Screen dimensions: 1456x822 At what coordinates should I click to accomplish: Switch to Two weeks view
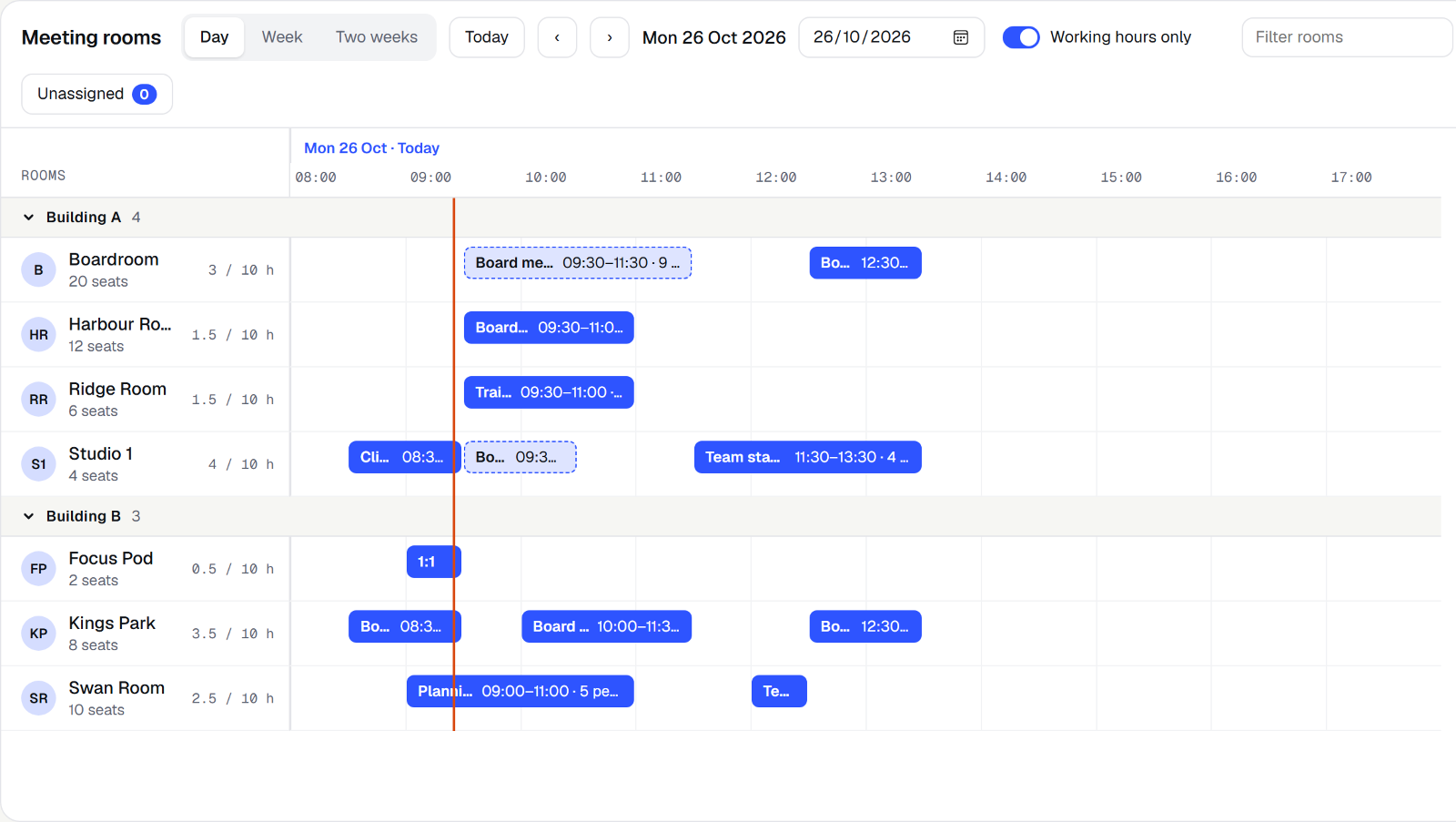point(377,37)
